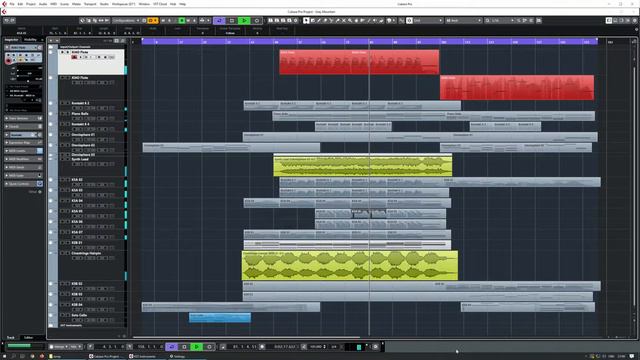Expand the MIDI Modifiers inspector section
The width and height of the screenshot is (640, 360).
23,159
